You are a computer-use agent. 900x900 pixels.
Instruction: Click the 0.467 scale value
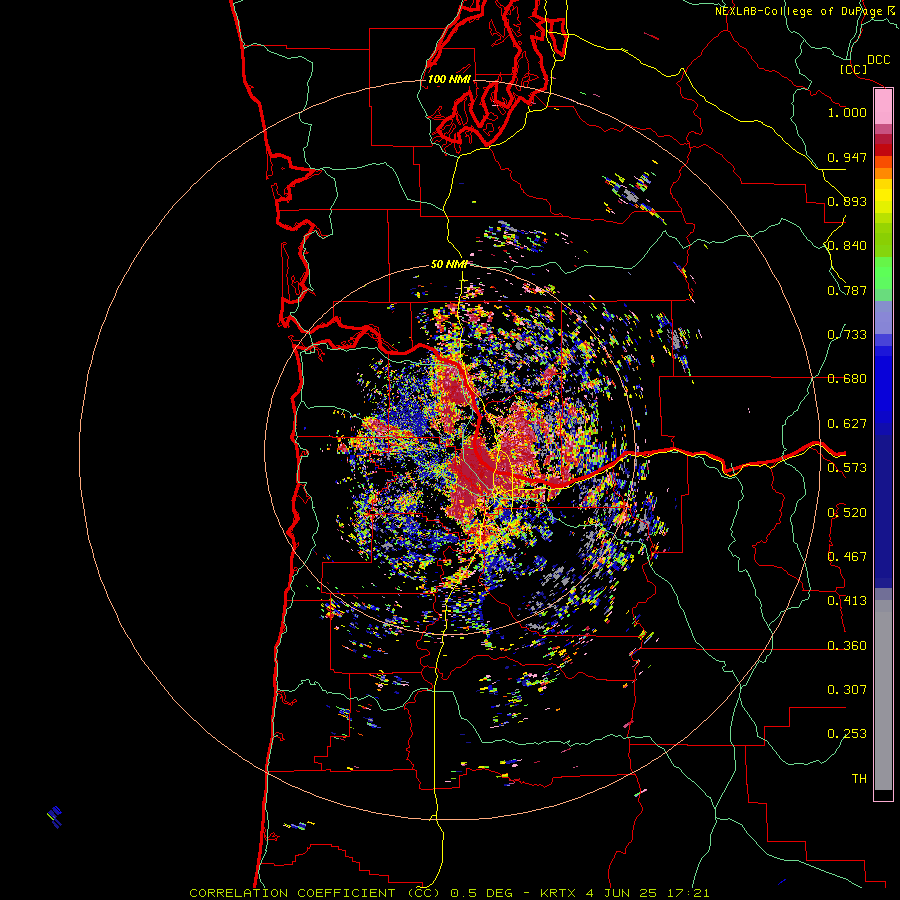click(x=847, y=557)
